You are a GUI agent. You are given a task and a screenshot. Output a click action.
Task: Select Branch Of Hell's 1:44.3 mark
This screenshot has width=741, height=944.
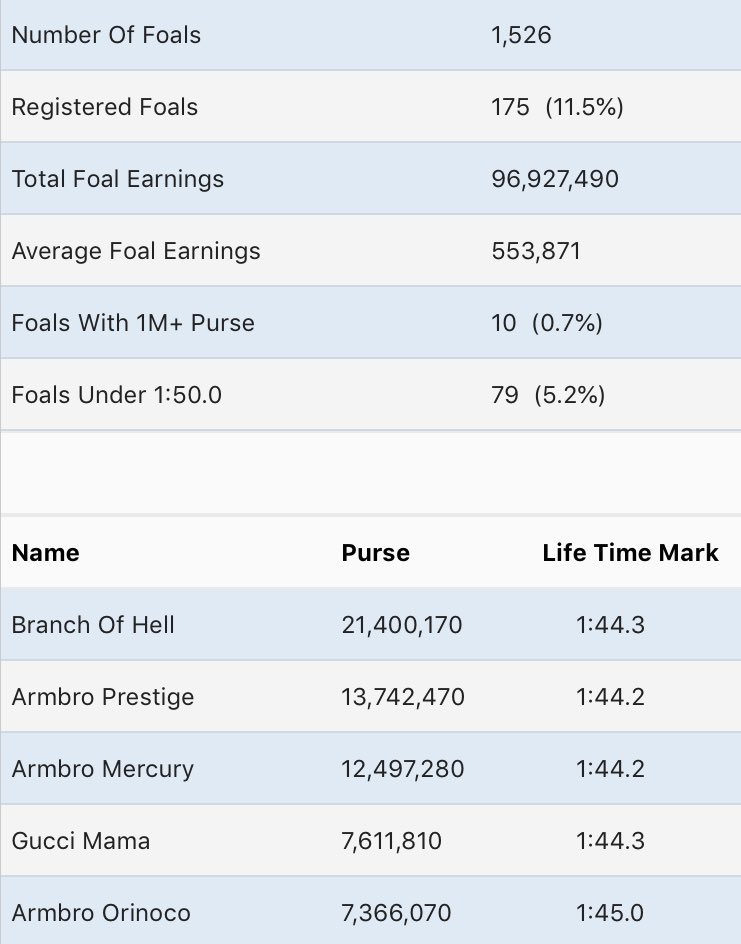[610, 625]
